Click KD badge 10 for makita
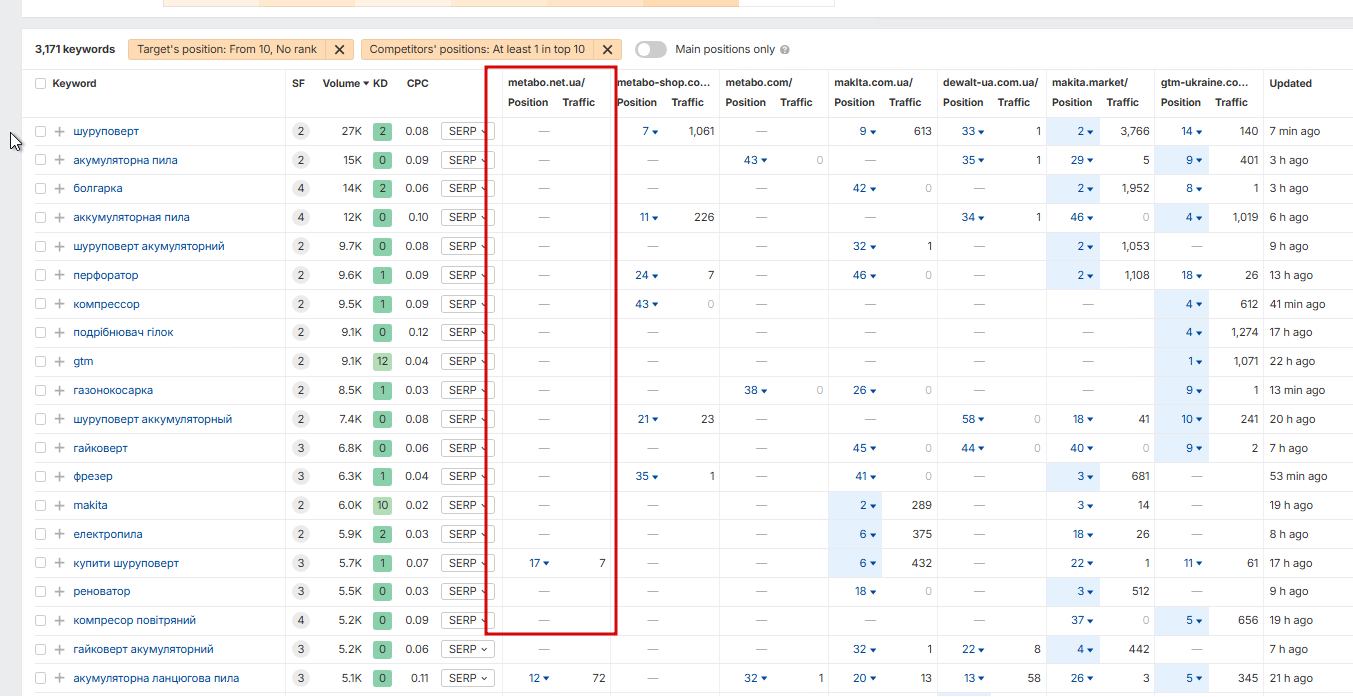The width and height of the screenshot is (1353, 697). [382, 505]
